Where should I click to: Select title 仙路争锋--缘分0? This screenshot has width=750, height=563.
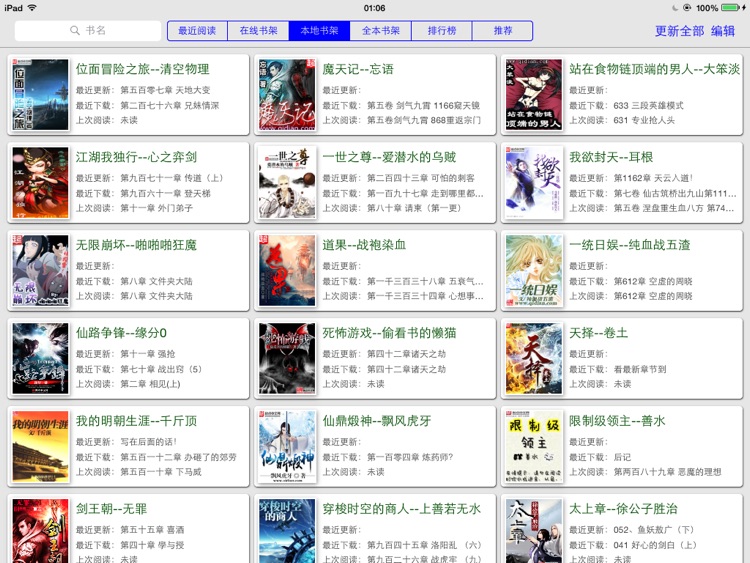pos(121,333)
